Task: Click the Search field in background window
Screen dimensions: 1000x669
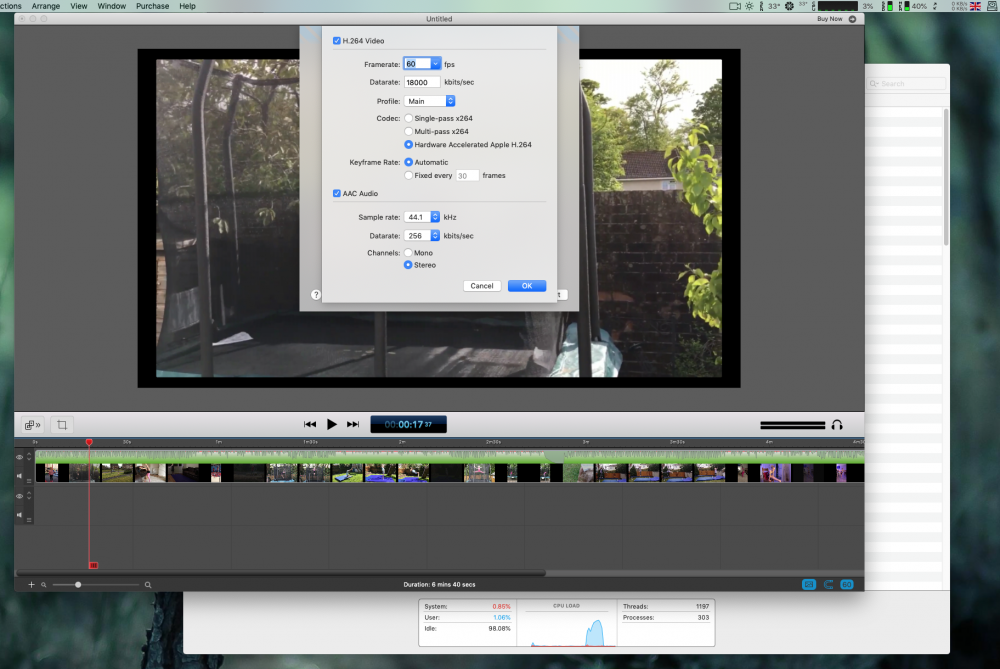Action: pos(906,84)
